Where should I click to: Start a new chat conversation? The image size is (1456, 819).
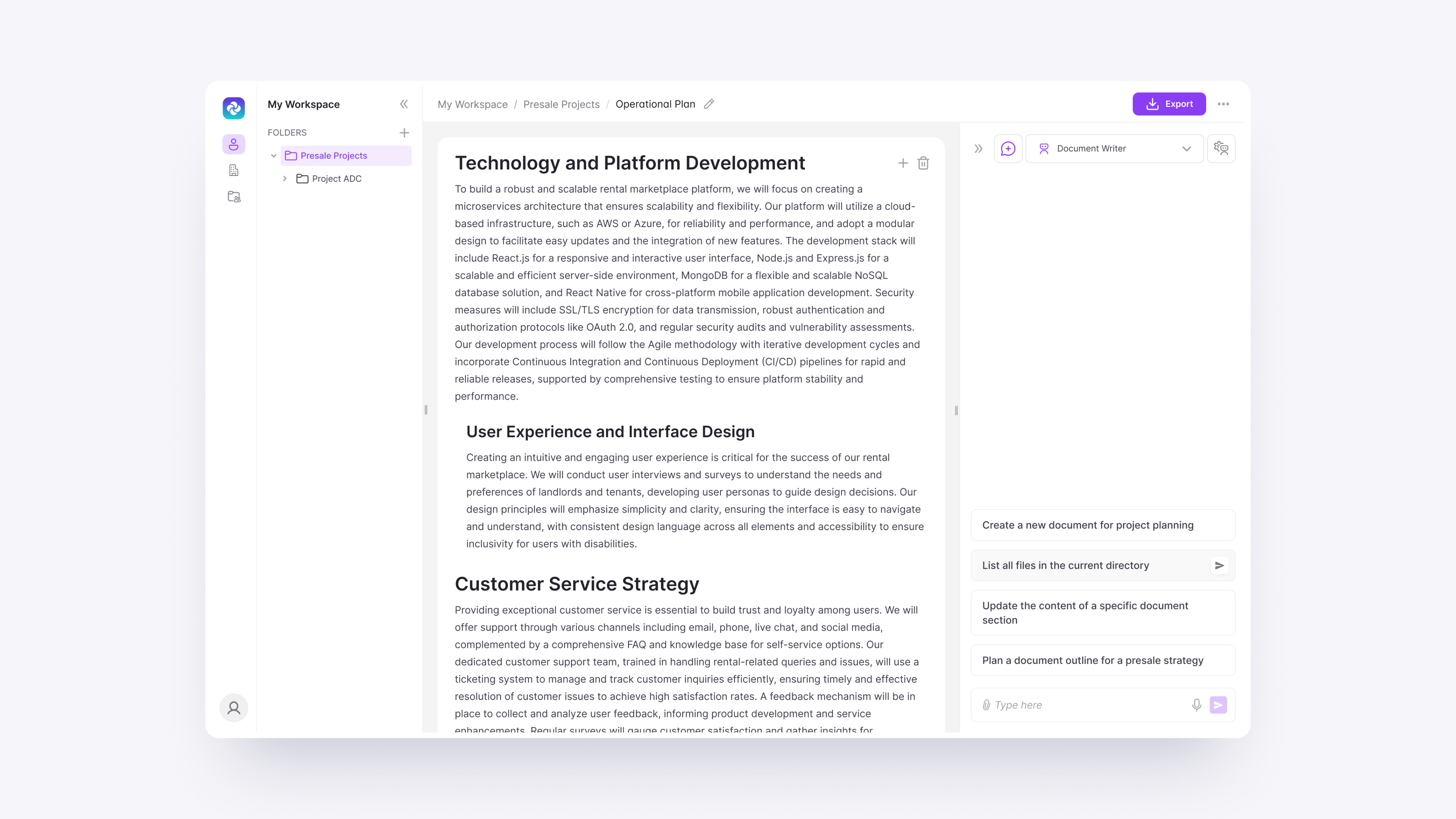(1008, 149)
